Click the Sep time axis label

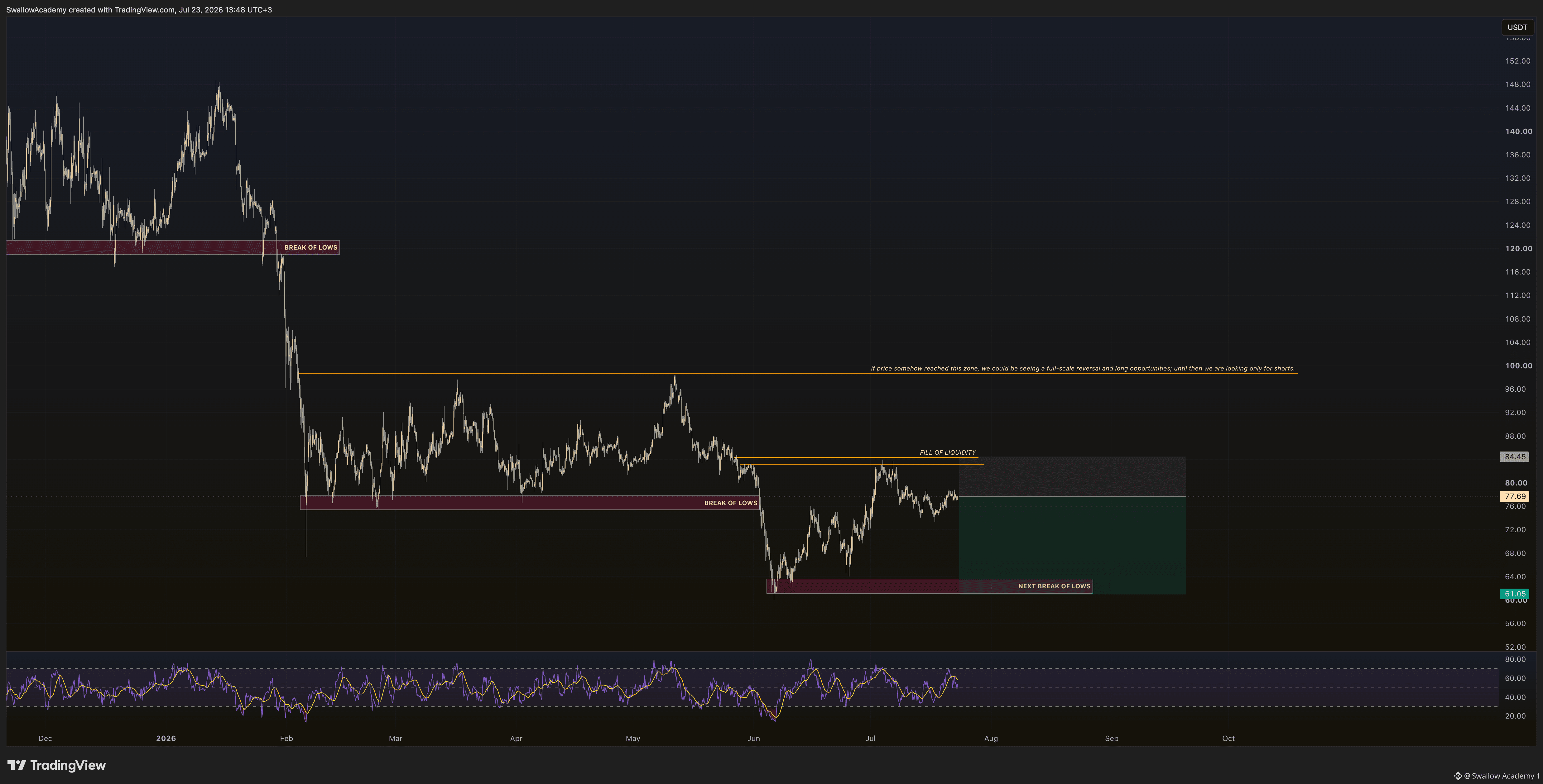pos(1112,739)
